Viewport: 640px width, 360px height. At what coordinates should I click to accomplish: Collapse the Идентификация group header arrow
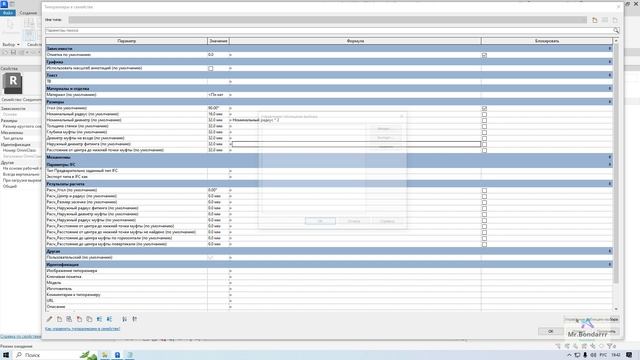click(x=610, y=264)
